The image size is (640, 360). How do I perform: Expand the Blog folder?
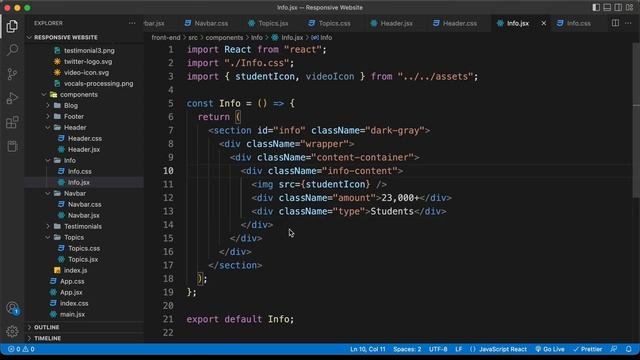tap(70, 106)
